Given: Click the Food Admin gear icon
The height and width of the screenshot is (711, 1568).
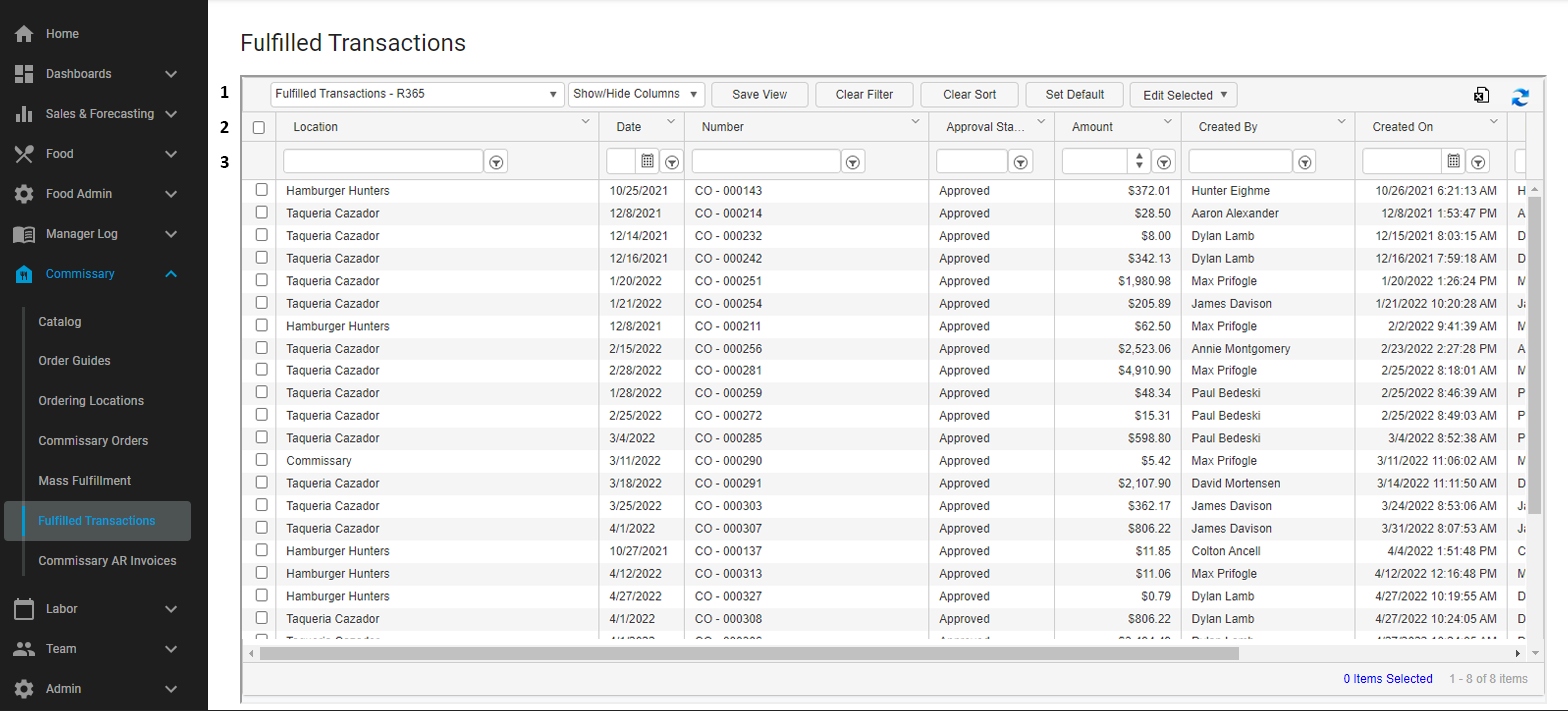Looking at the screenshot, I should [x=24, y=194].
